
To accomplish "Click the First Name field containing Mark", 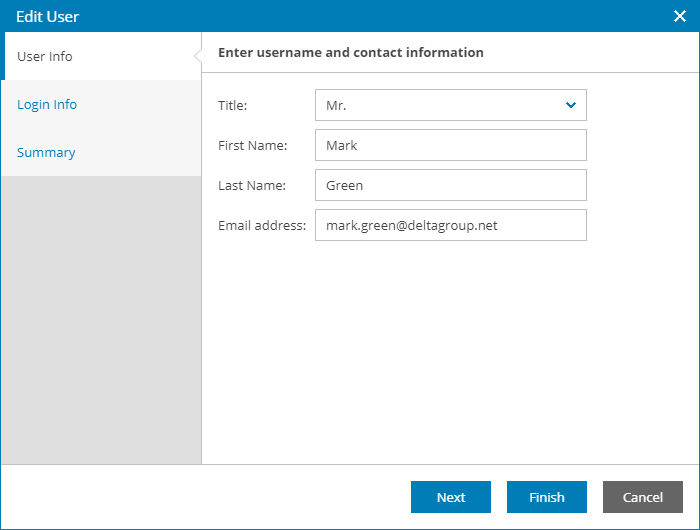I will coord(450,145).
